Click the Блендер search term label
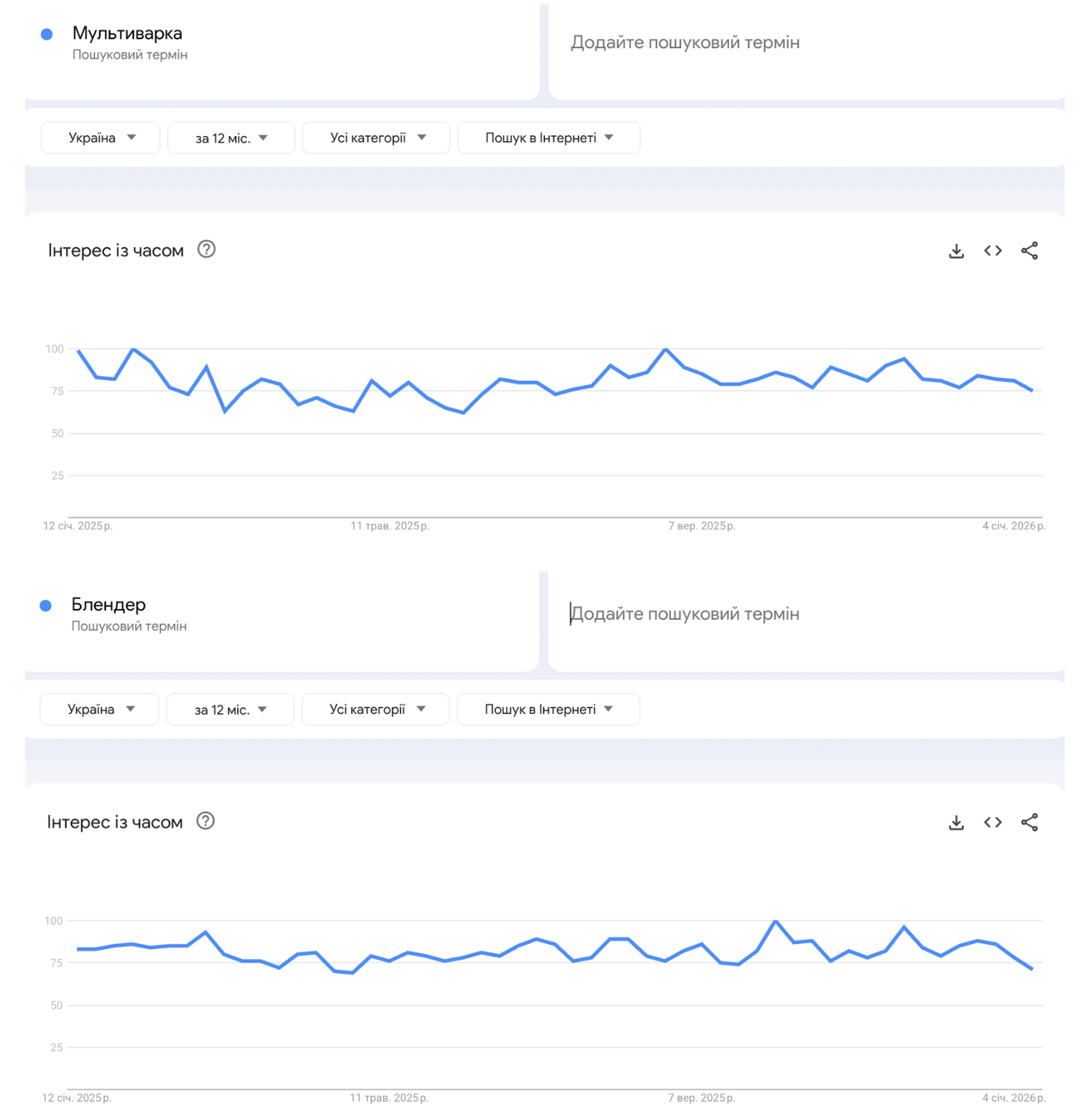 pyautogui.click(x=109, y=605)
